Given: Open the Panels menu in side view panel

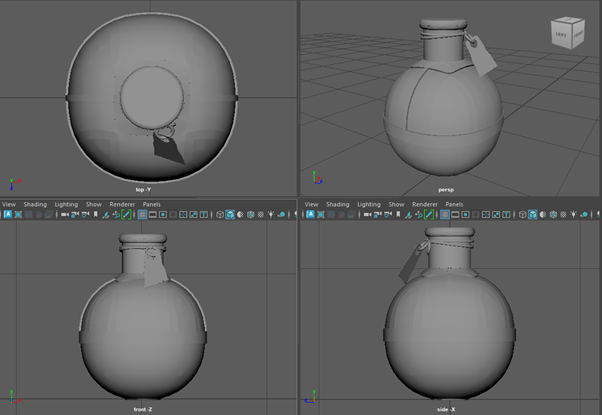Looking at the screenshot, I should pos(452,204).
